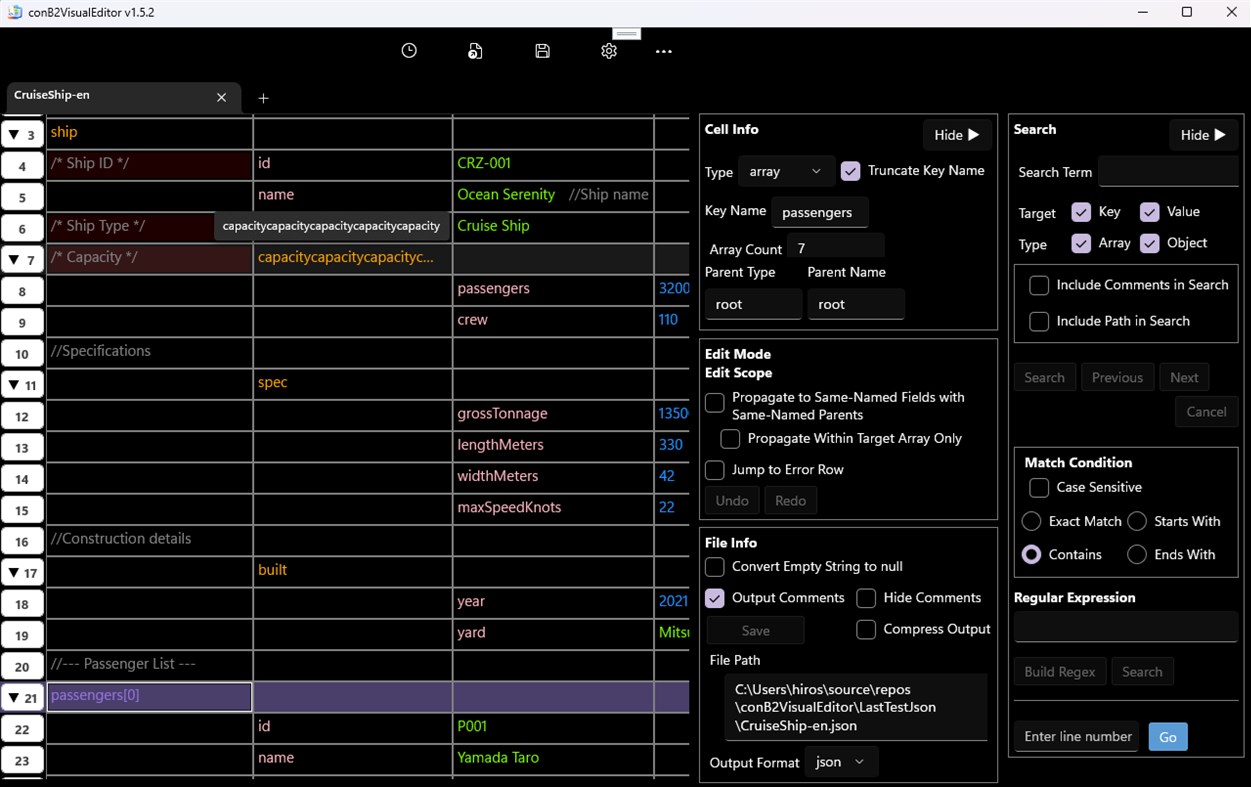The image size is (1251, 787).
Task: Click the Regular Expression input field
Action: 1126,627
